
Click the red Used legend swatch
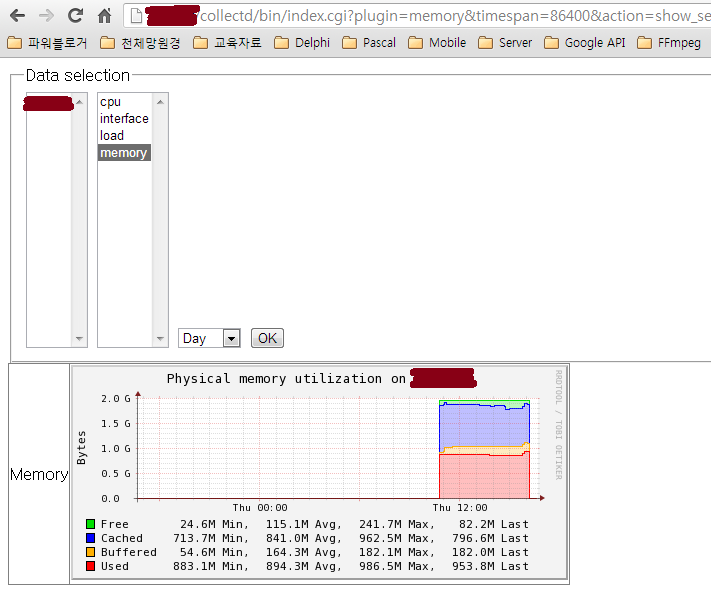click(90, 566)
